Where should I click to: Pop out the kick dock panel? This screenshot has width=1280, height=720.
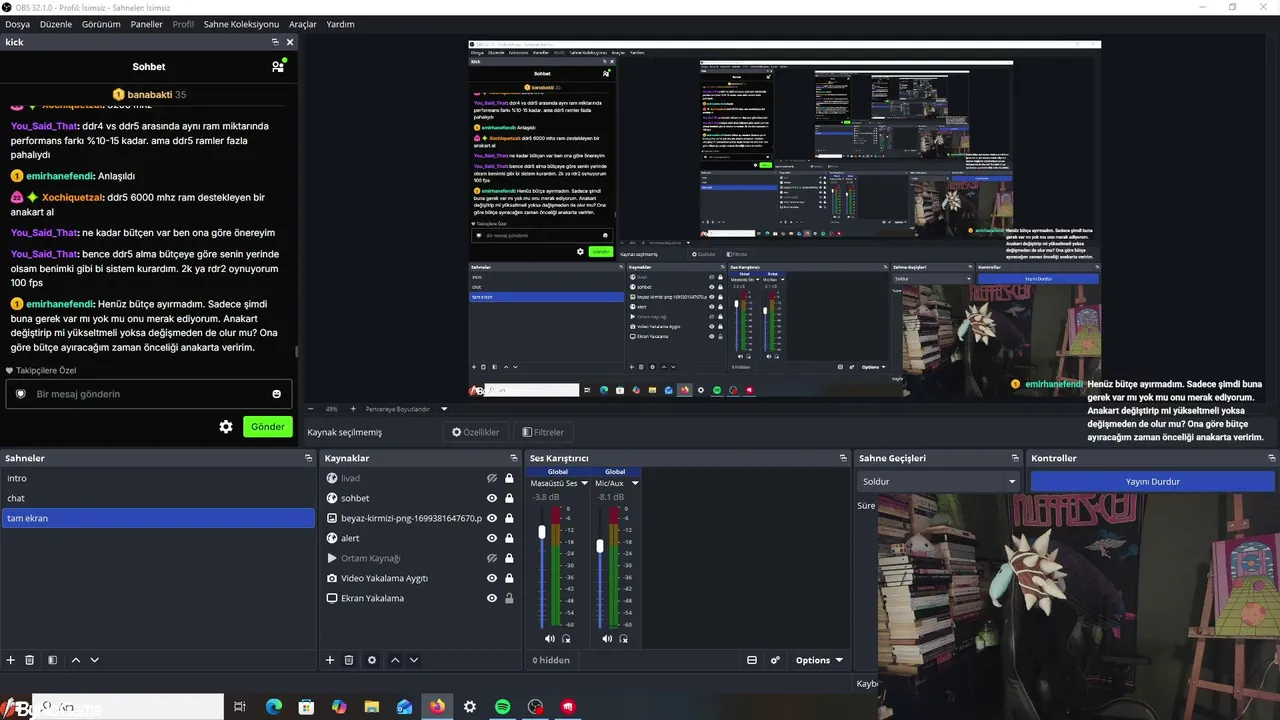276,42
